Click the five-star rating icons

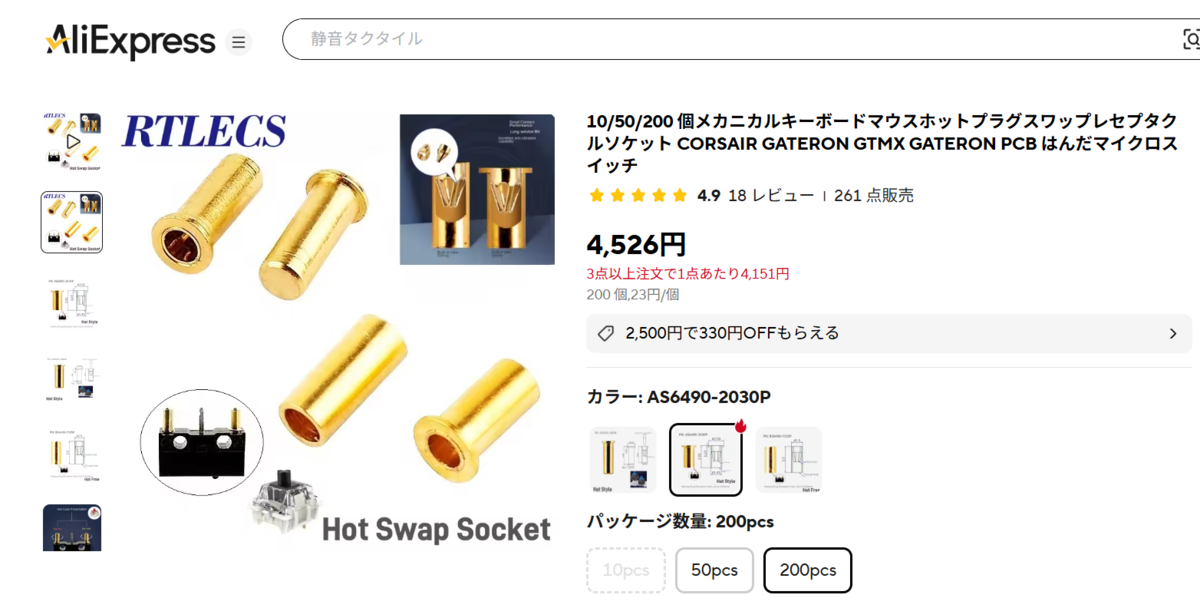pos(638,196)
